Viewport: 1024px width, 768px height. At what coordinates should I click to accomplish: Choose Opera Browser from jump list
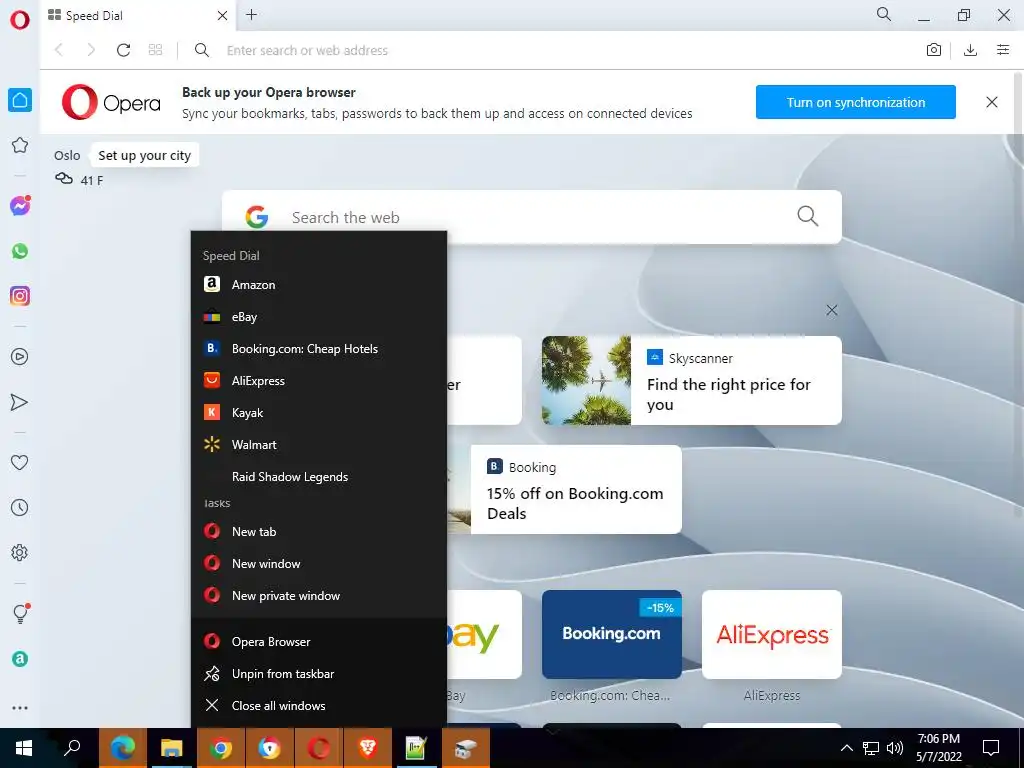(x=319, y=641)
